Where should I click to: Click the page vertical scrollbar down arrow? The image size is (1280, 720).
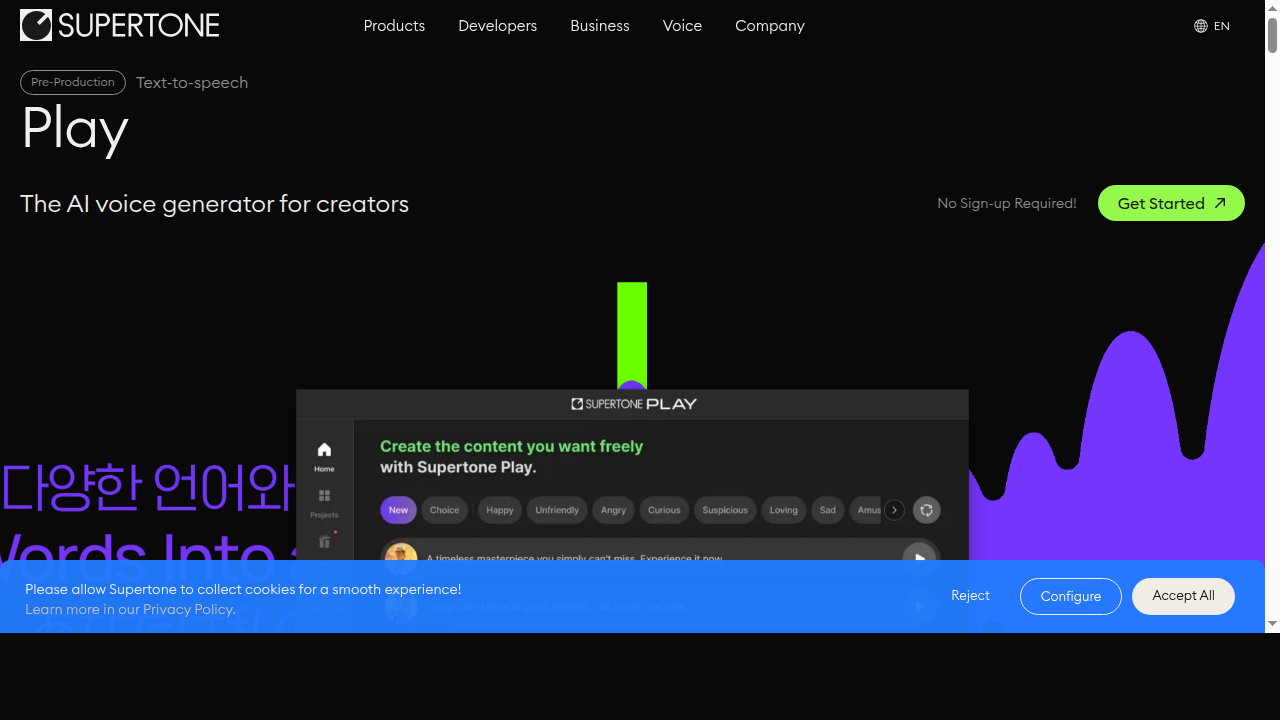coord(1272,623)
